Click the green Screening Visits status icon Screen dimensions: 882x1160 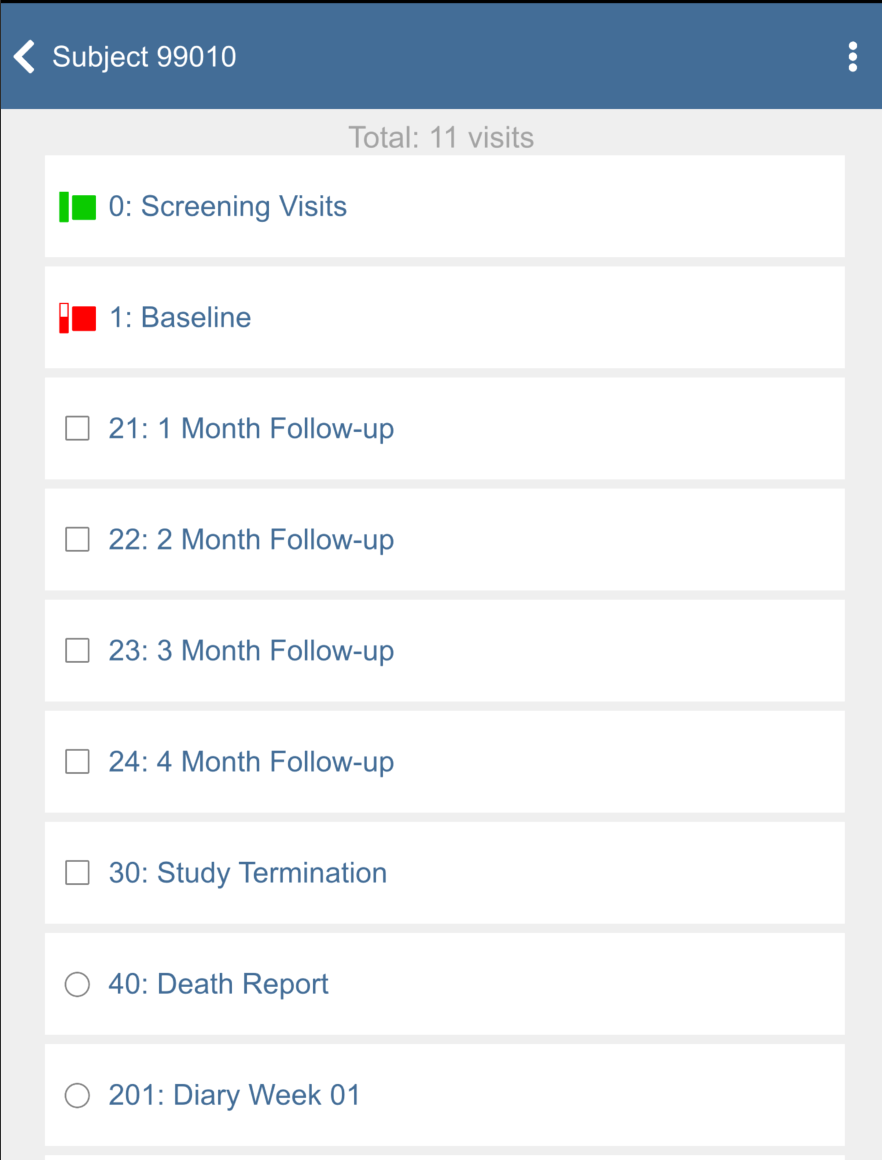click(x=78, y=207)
